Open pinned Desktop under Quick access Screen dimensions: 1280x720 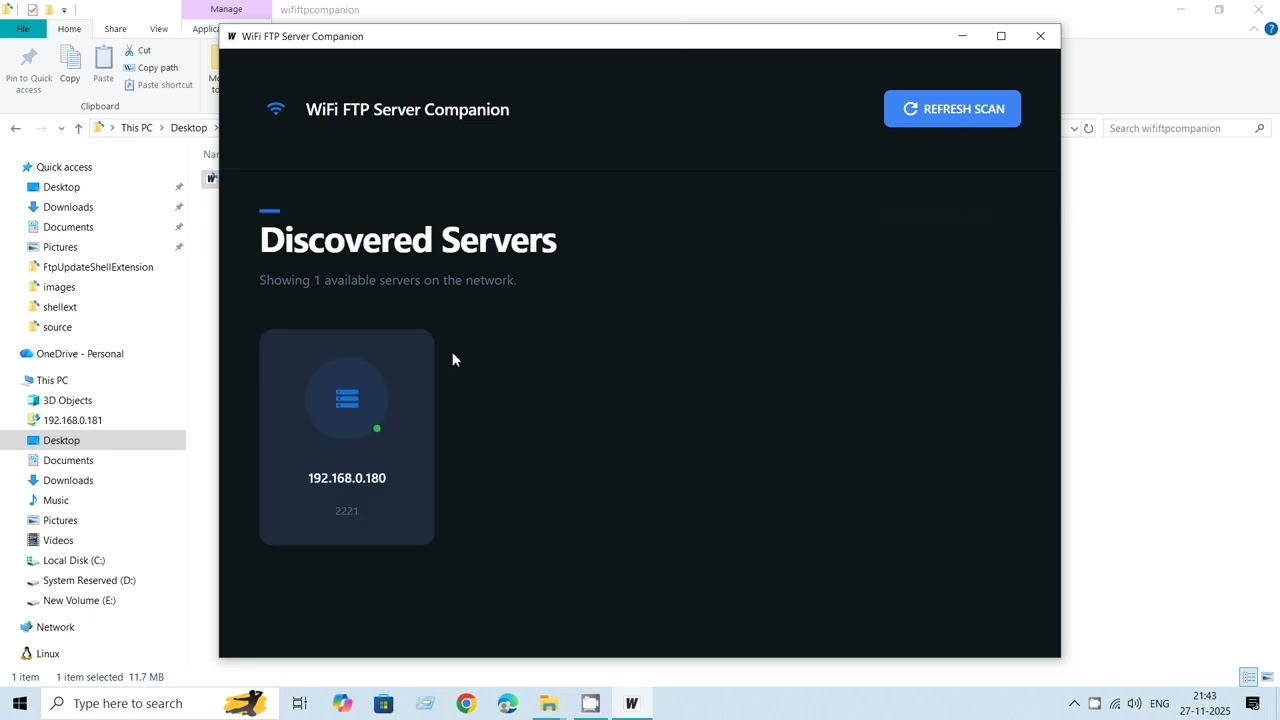[x=61, y=187]
